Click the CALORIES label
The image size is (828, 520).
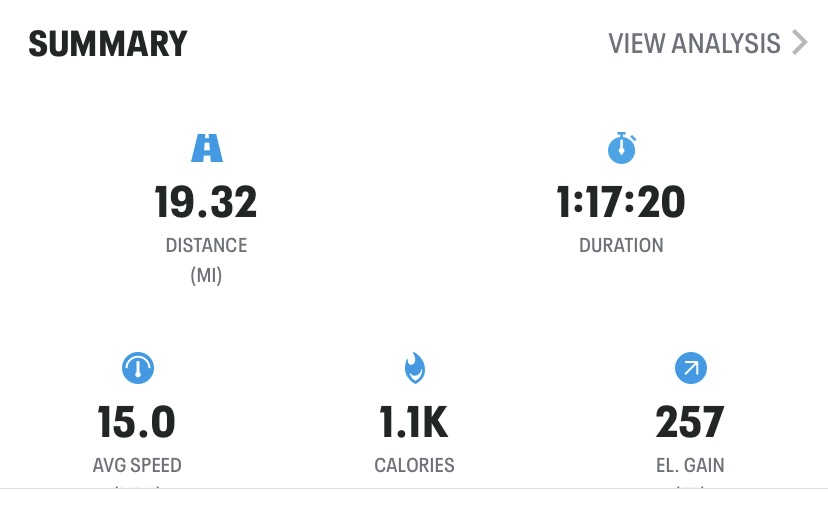(415, 465)
